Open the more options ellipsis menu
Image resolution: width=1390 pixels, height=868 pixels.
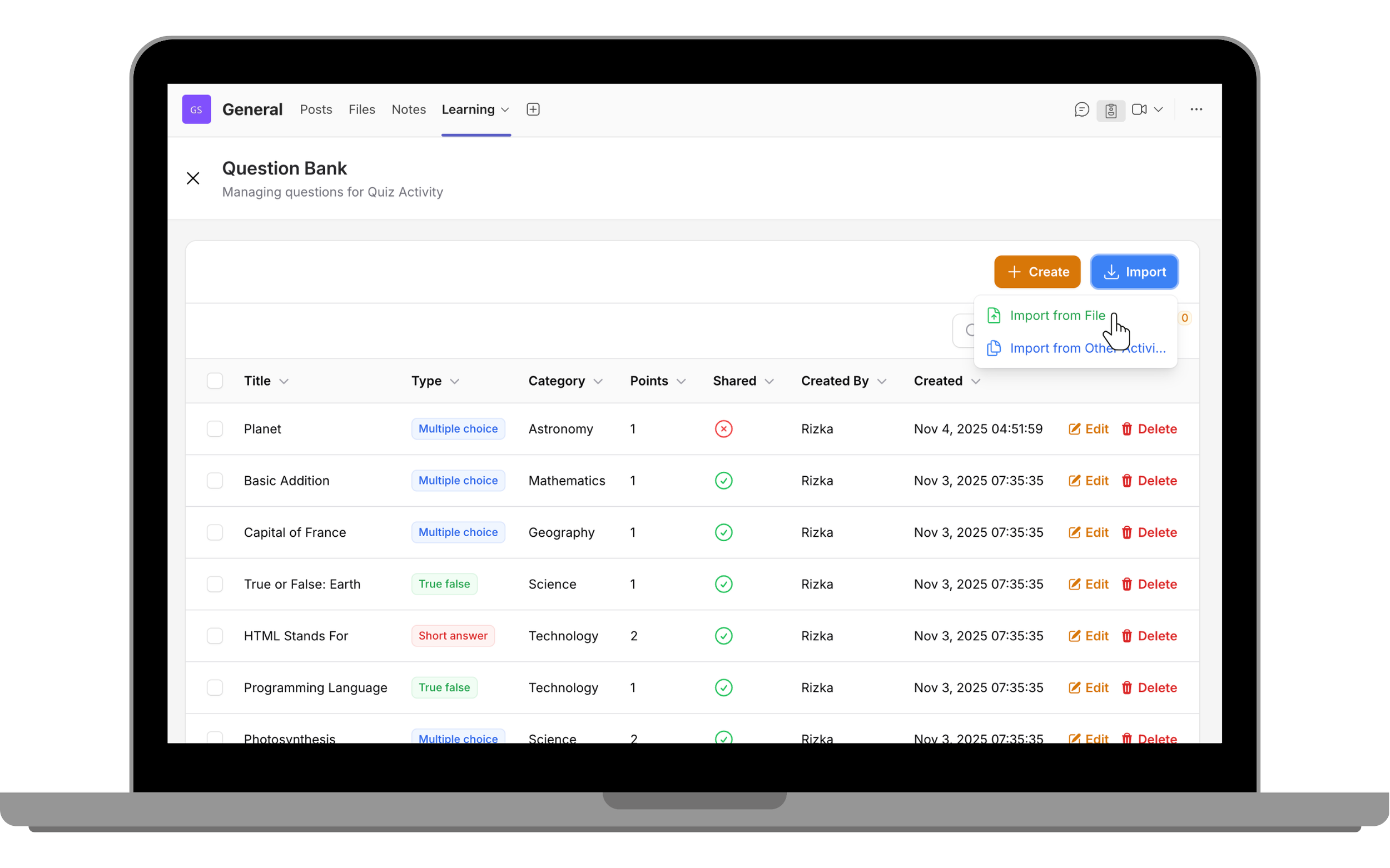[x=1195, y=109]
